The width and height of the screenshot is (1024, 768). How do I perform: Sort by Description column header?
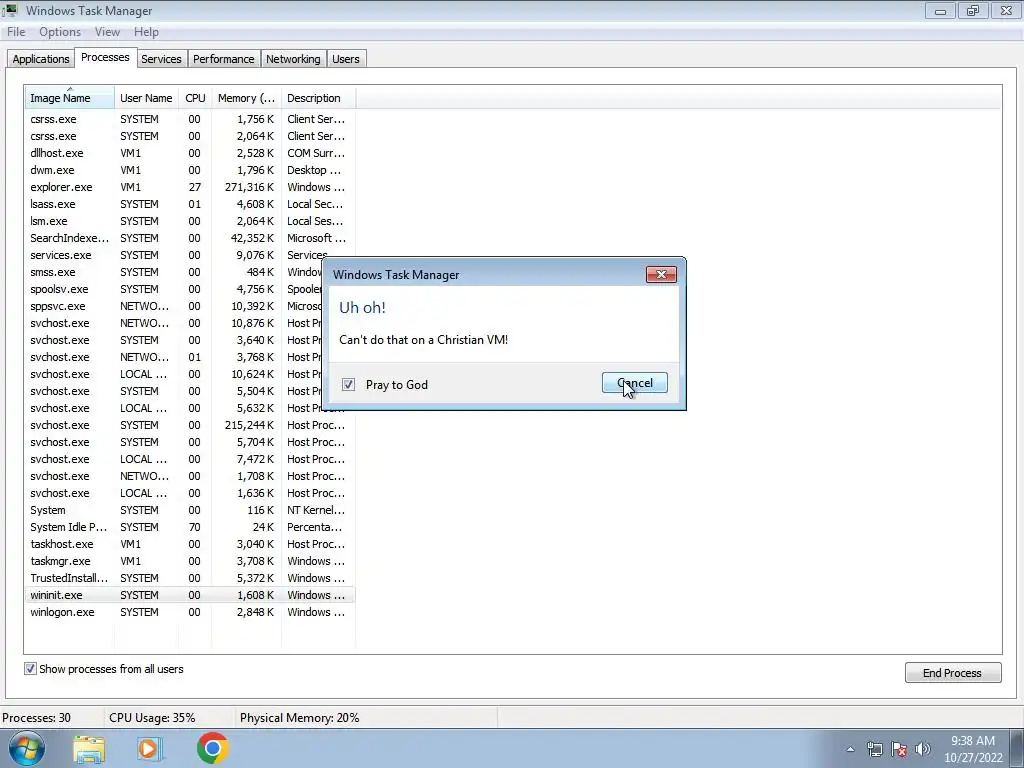pyautogui.click(x=319, y=98)
